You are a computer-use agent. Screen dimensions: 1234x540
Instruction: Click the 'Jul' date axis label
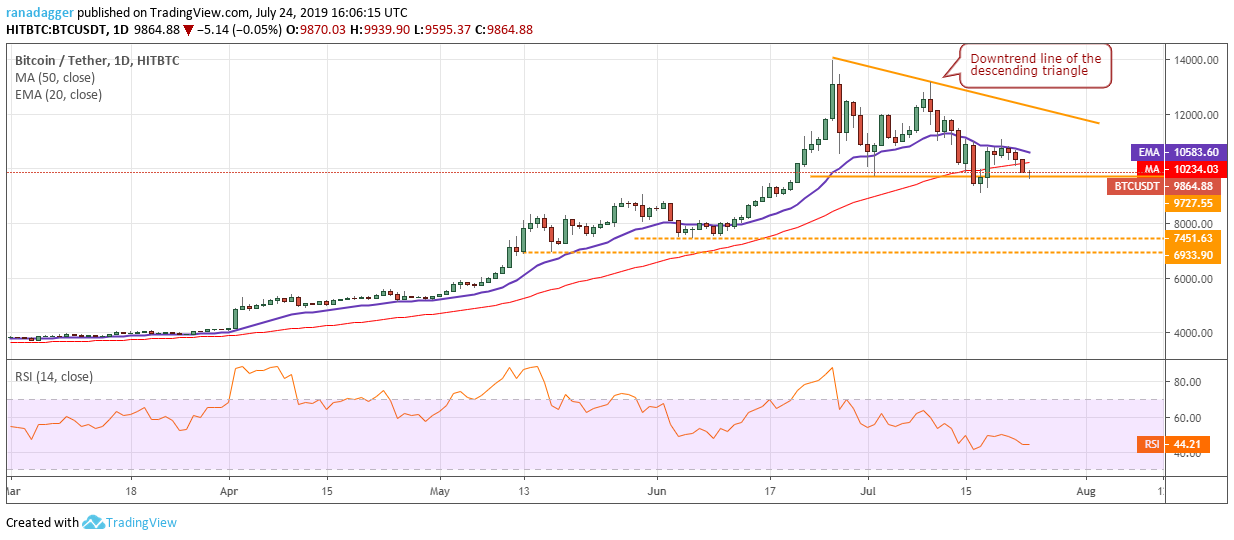pyautogui.click(x=868, y=491)
